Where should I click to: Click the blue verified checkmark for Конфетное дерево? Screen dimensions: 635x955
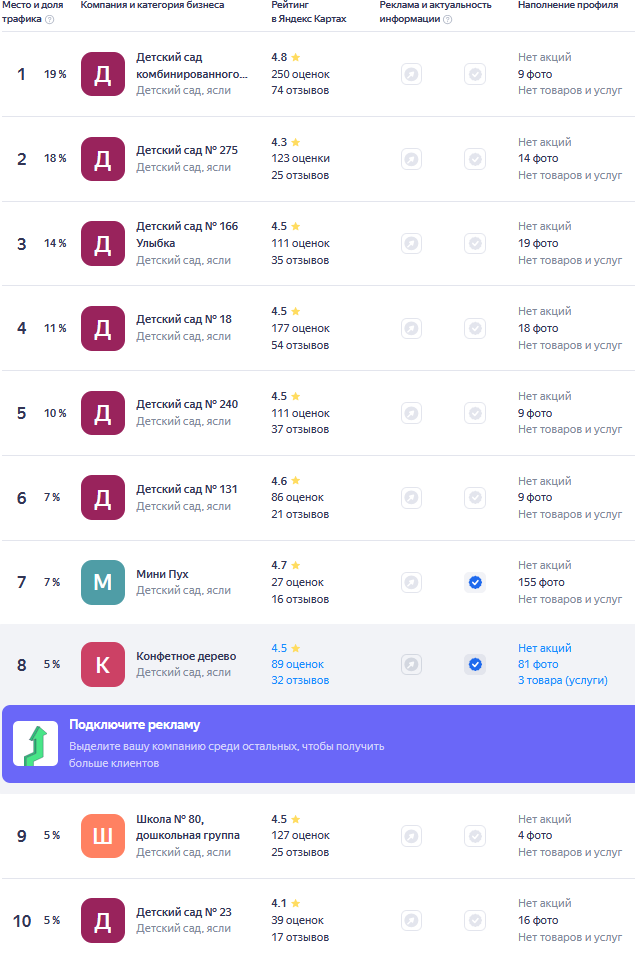[x=475, y=664]
